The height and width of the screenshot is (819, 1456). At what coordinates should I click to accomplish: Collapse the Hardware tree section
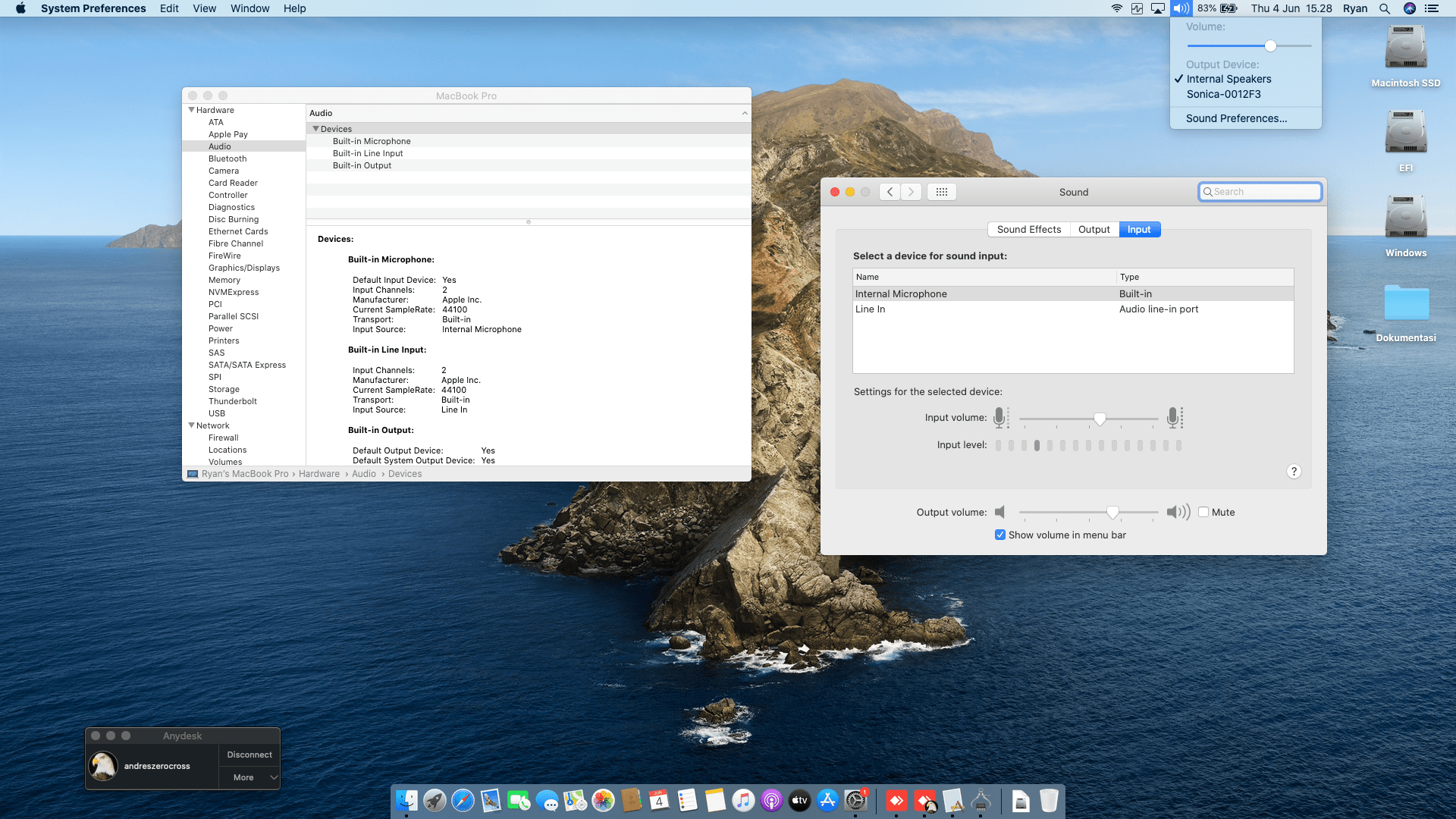click(x=191, y=110)
